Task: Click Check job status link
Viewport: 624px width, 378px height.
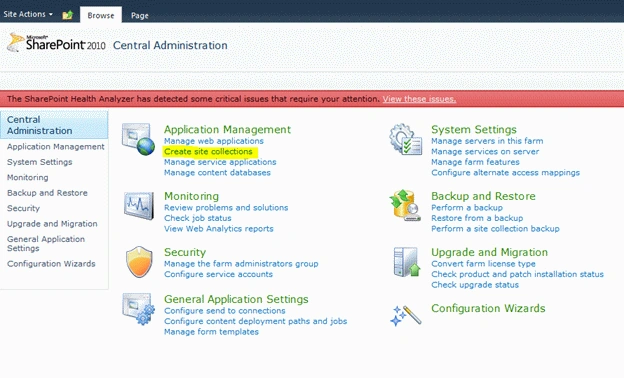Action: (197, 218)
